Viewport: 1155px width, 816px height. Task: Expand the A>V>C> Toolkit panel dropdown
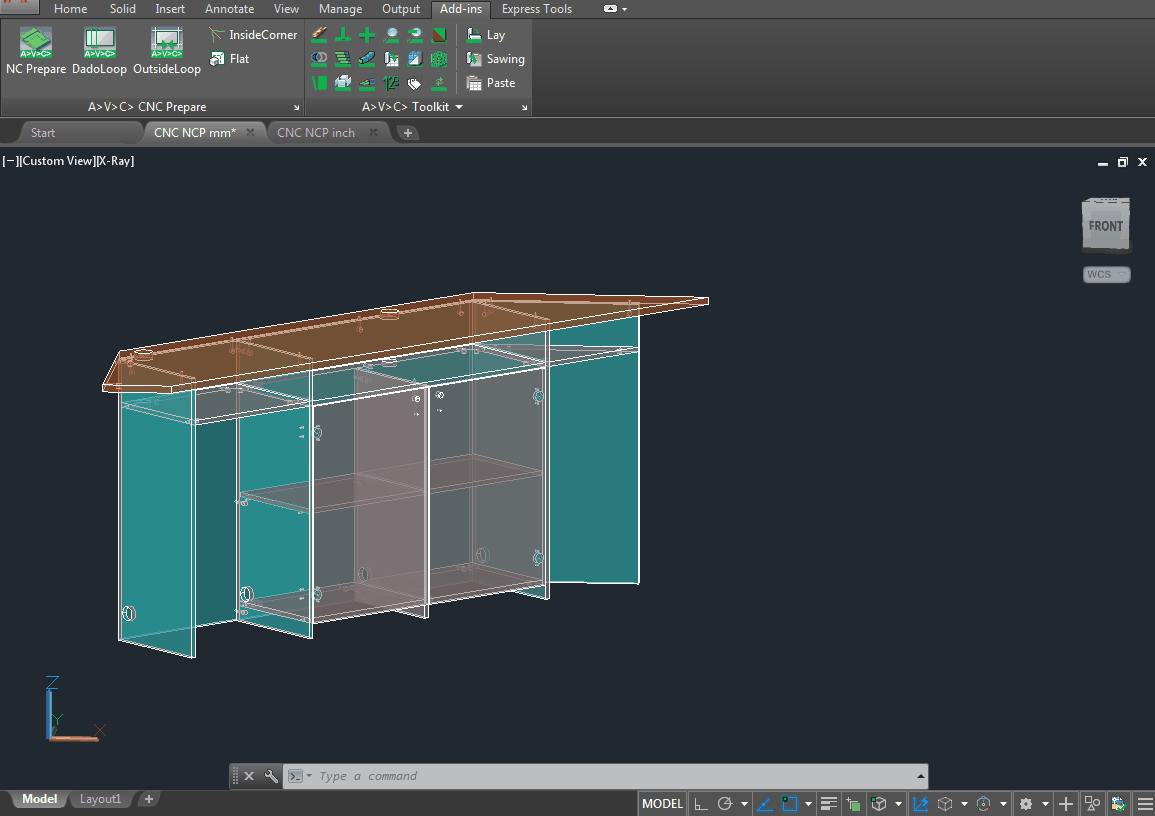459,107
